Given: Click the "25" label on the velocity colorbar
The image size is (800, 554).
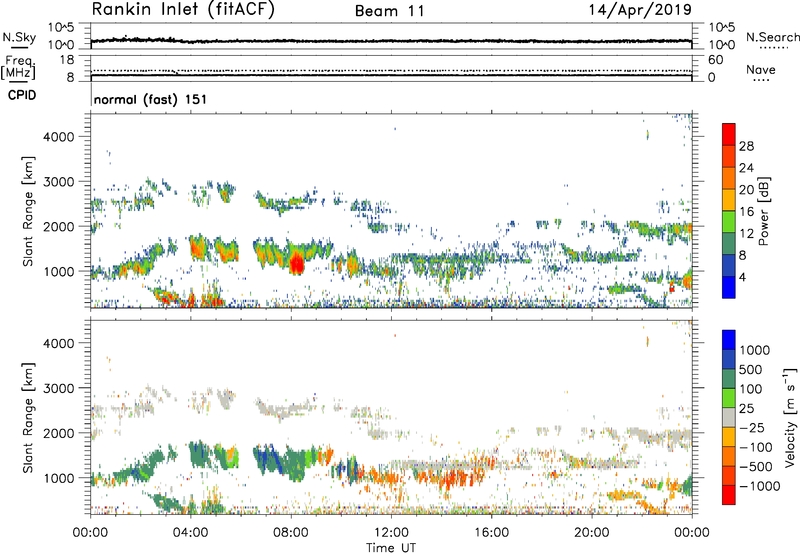Looking at the screenshot, I should click(747, 409).
